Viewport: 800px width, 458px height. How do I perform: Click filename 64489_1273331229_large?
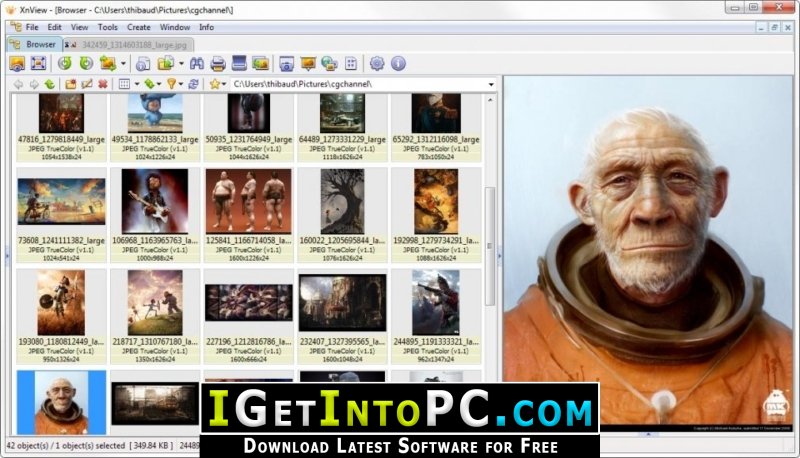[342, 139]
